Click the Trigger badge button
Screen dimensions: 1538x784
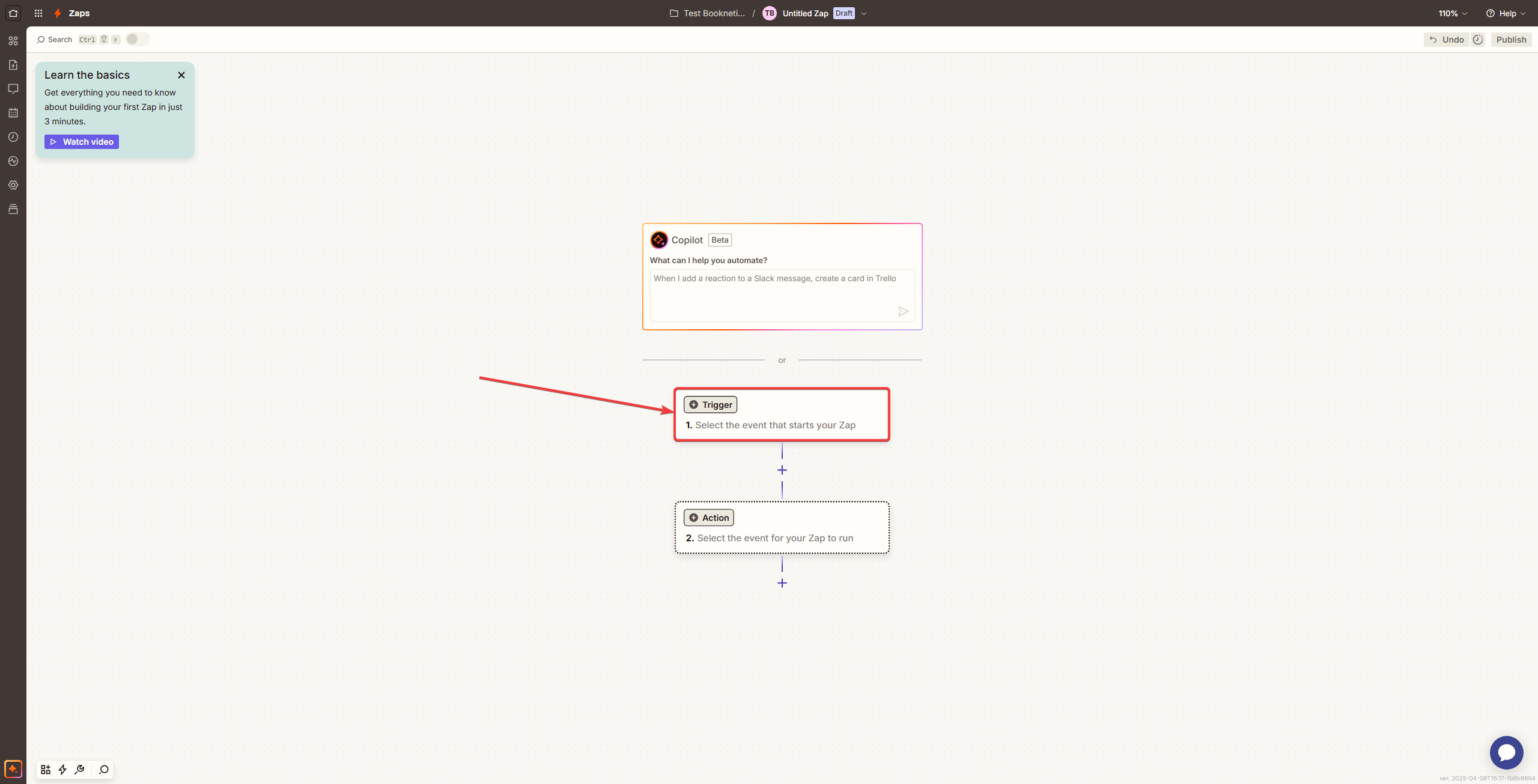(x=710, y=404)
